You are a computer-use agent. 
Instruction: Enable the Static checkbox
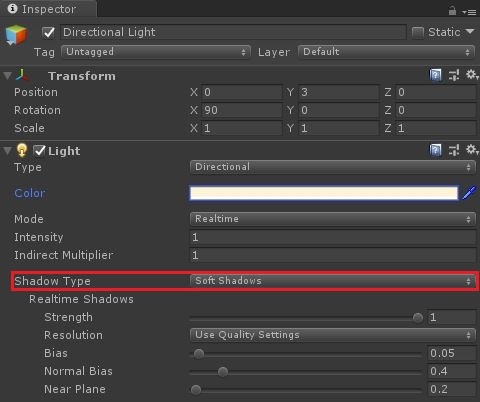418,32
